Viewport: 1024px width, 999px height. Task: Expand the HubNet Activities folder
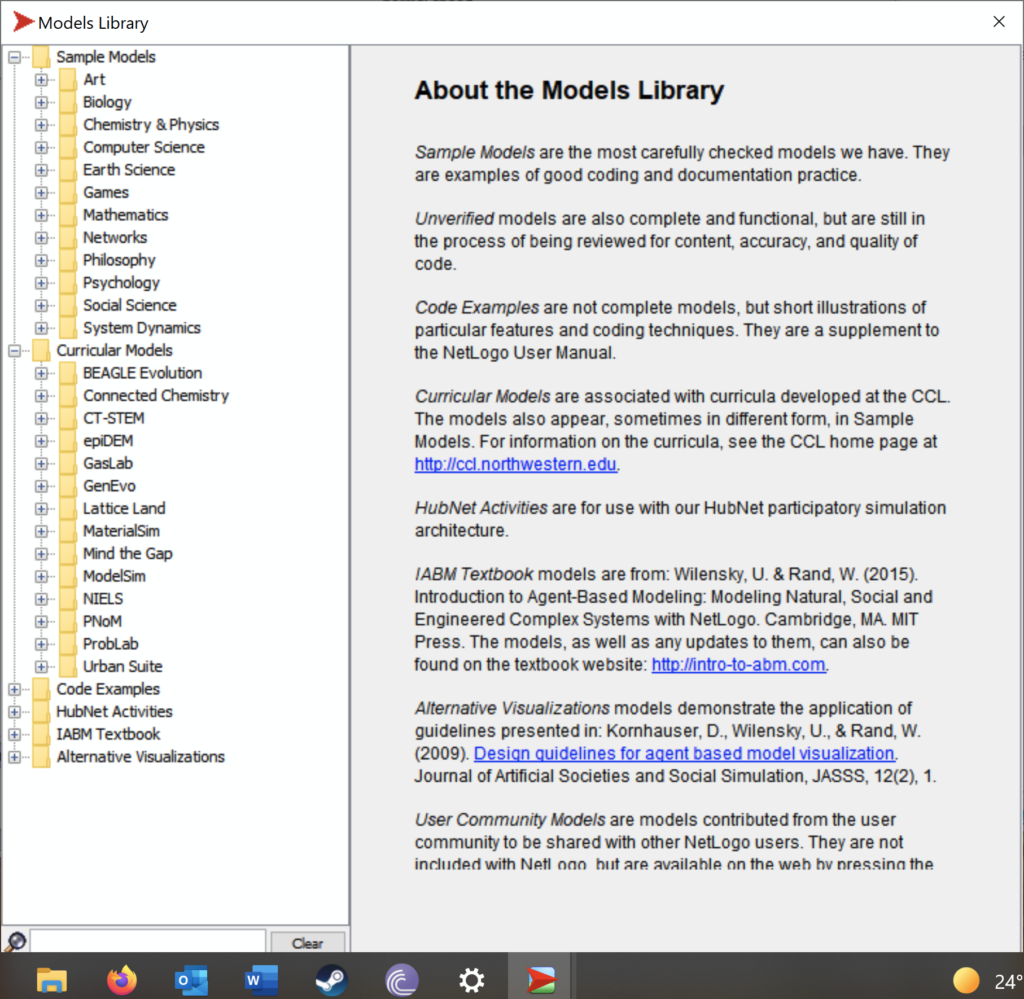click(14, 712)
